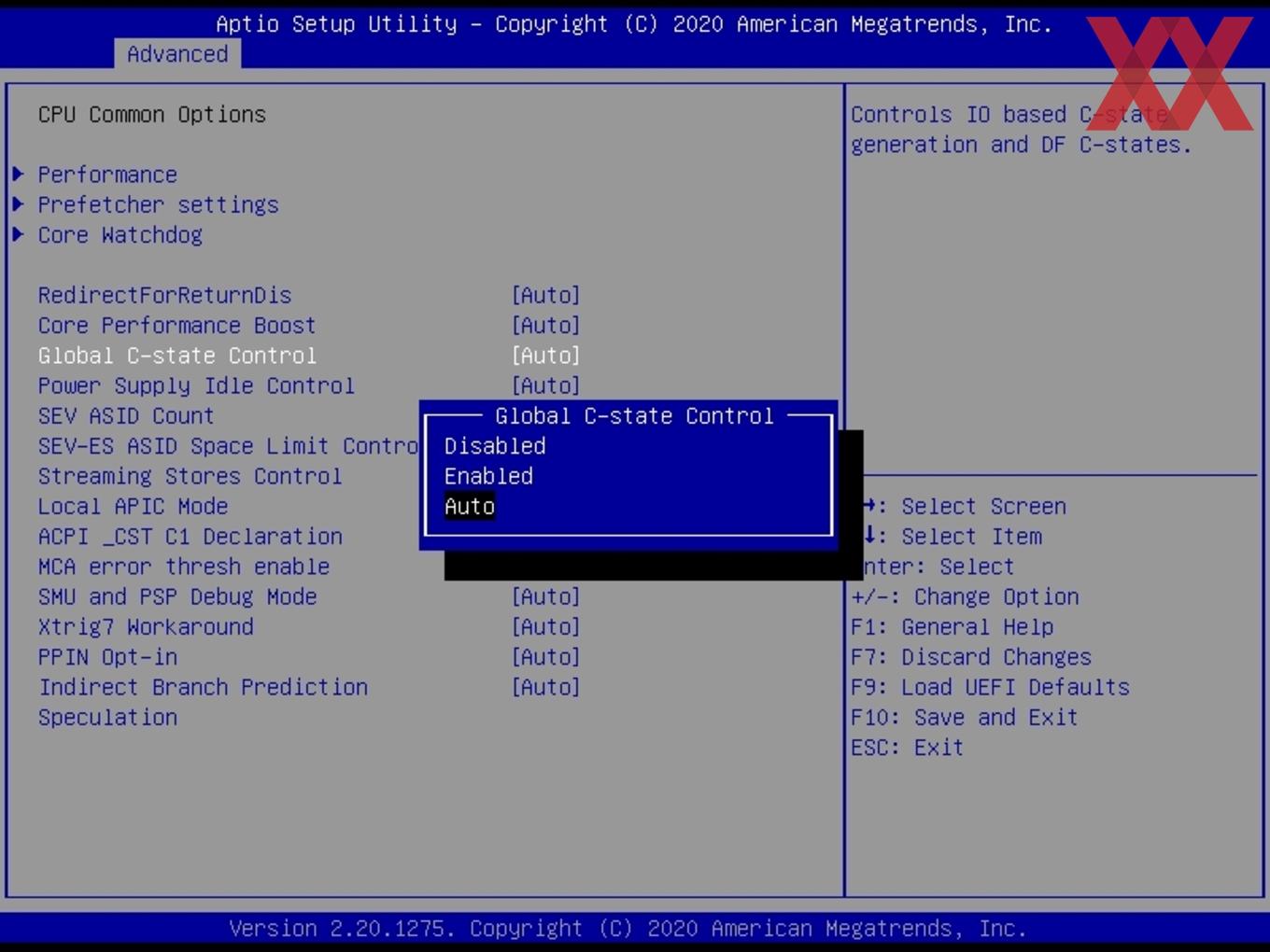Expand the Performance submenu
The height and width of the screenshot is (952, 1270).
(107, 175)
